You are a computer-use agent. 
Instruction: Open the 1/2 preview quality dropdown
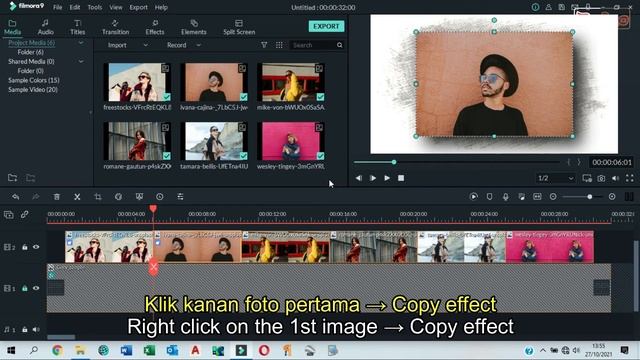click(556, 178)
